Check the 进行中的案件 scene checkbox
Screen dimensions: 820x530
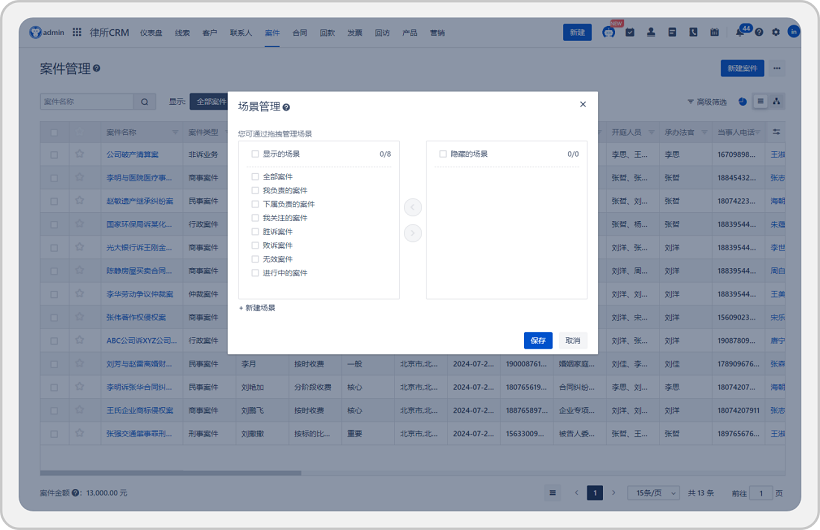click(255, 273)
